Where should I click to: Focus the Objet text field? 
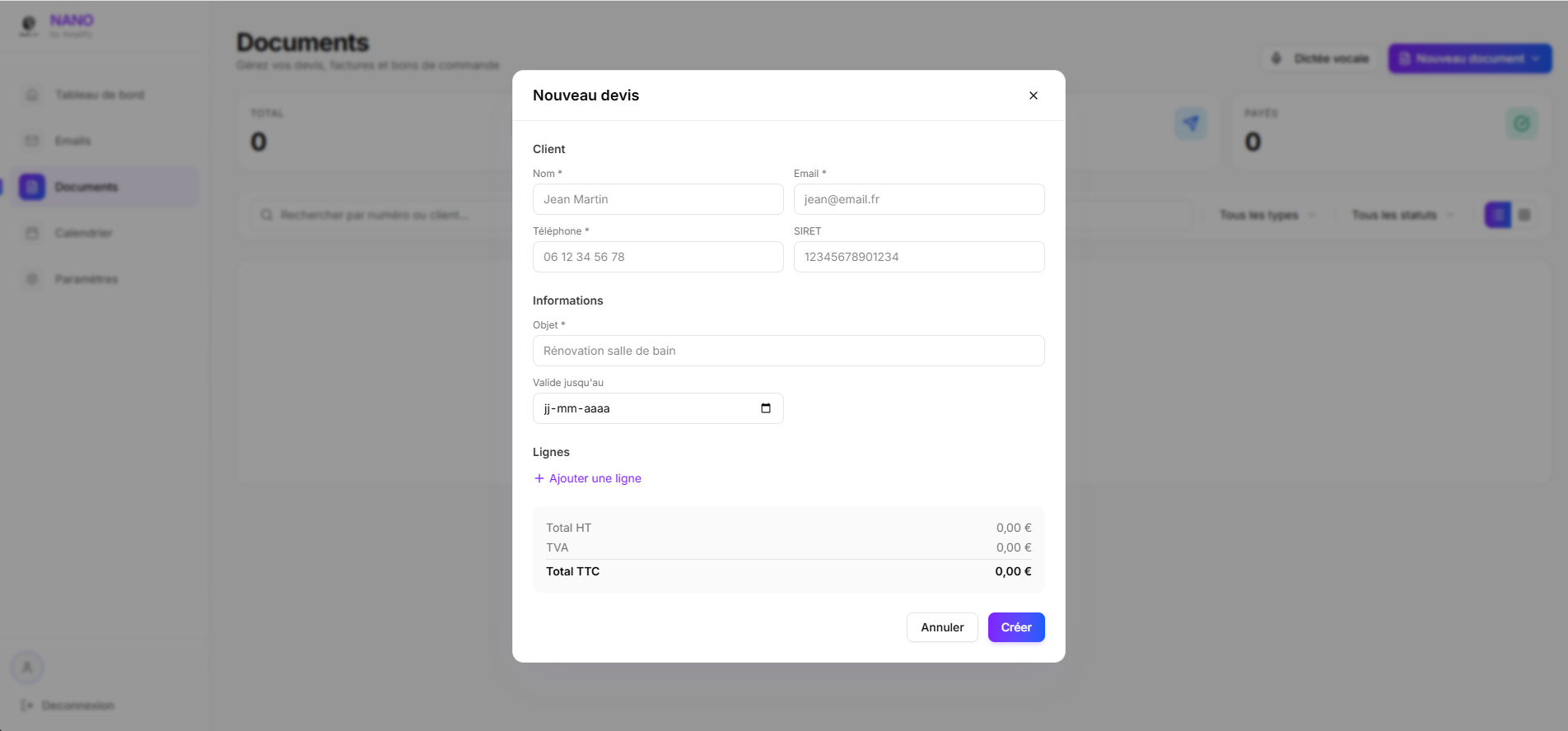coord(788,351)
